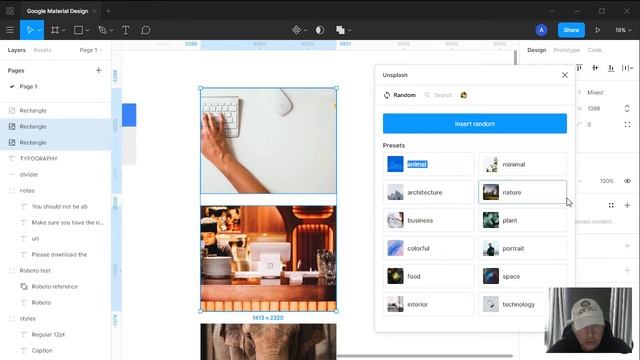Add a fill with plus icon
The image size is (640, 360).
pyautogui.click(x=627, y=205)
